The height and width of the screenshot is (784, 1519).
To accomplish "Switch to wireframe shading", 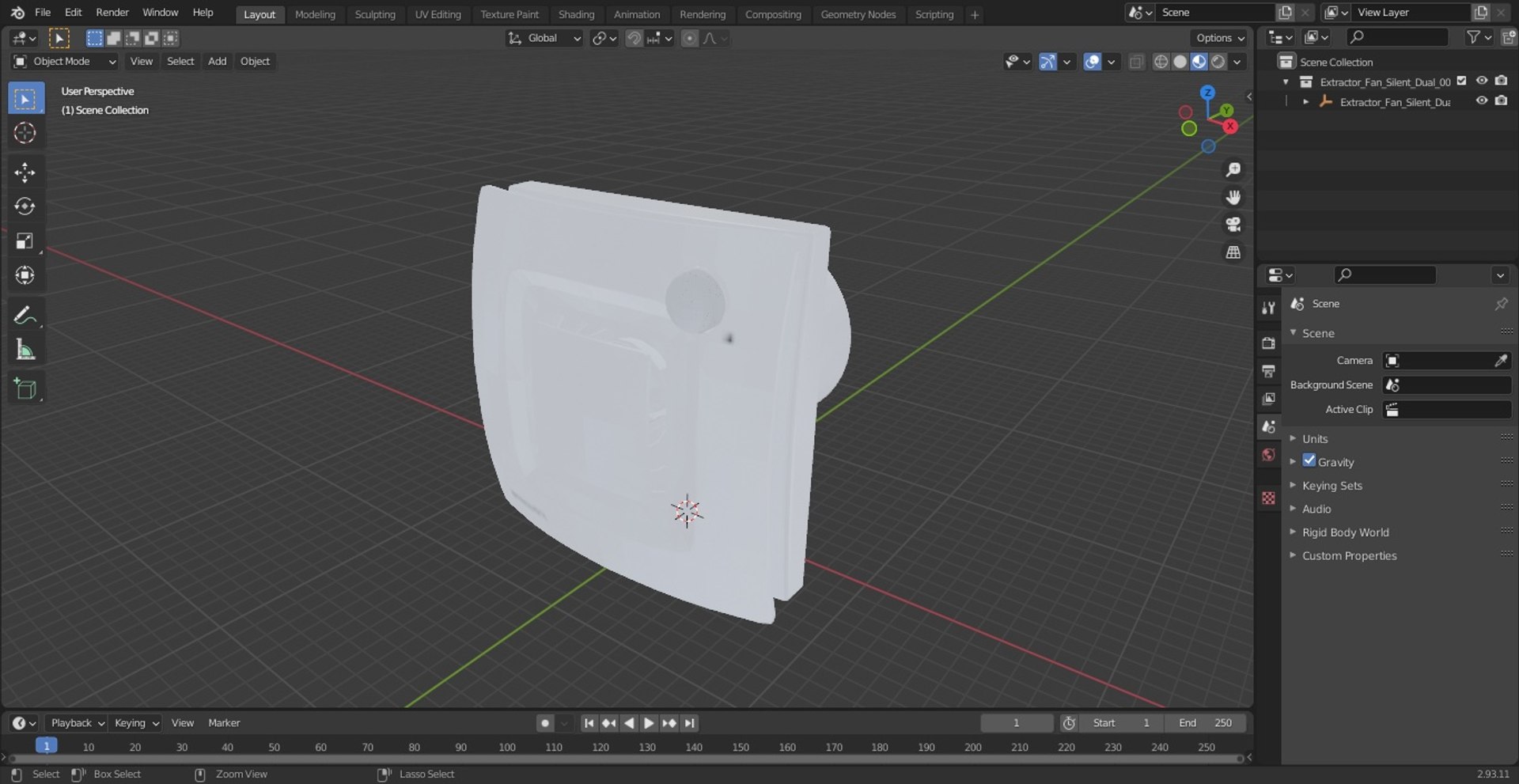I will click(1161, 62).
